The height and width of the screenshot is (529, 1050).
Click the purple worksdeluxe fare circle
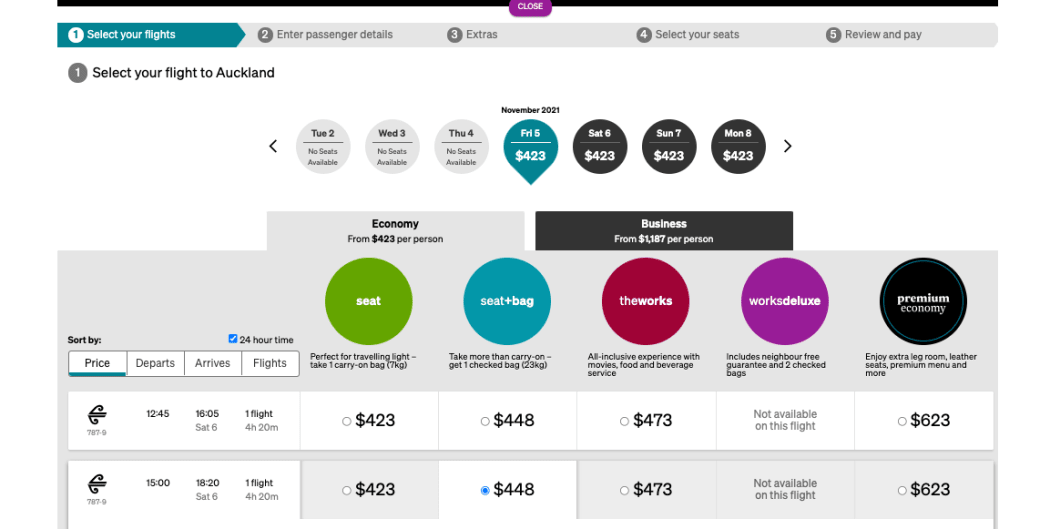click(x=784, y=301)
